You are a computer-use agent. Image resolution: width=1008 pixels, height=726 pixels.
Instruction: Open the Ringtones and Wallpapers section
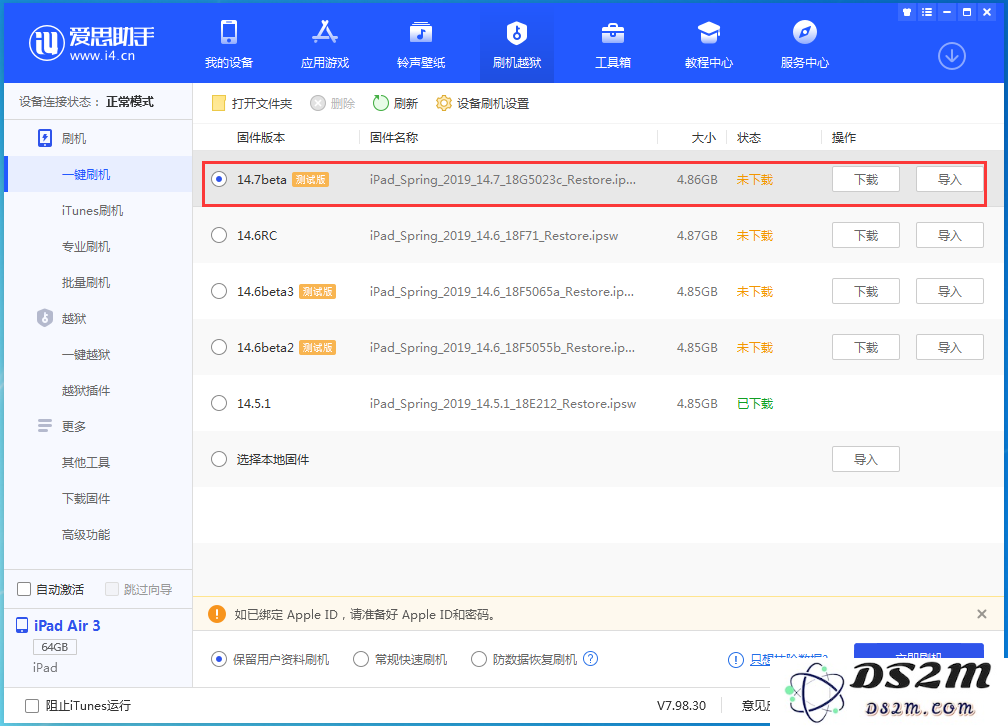[x=421, y=44]
